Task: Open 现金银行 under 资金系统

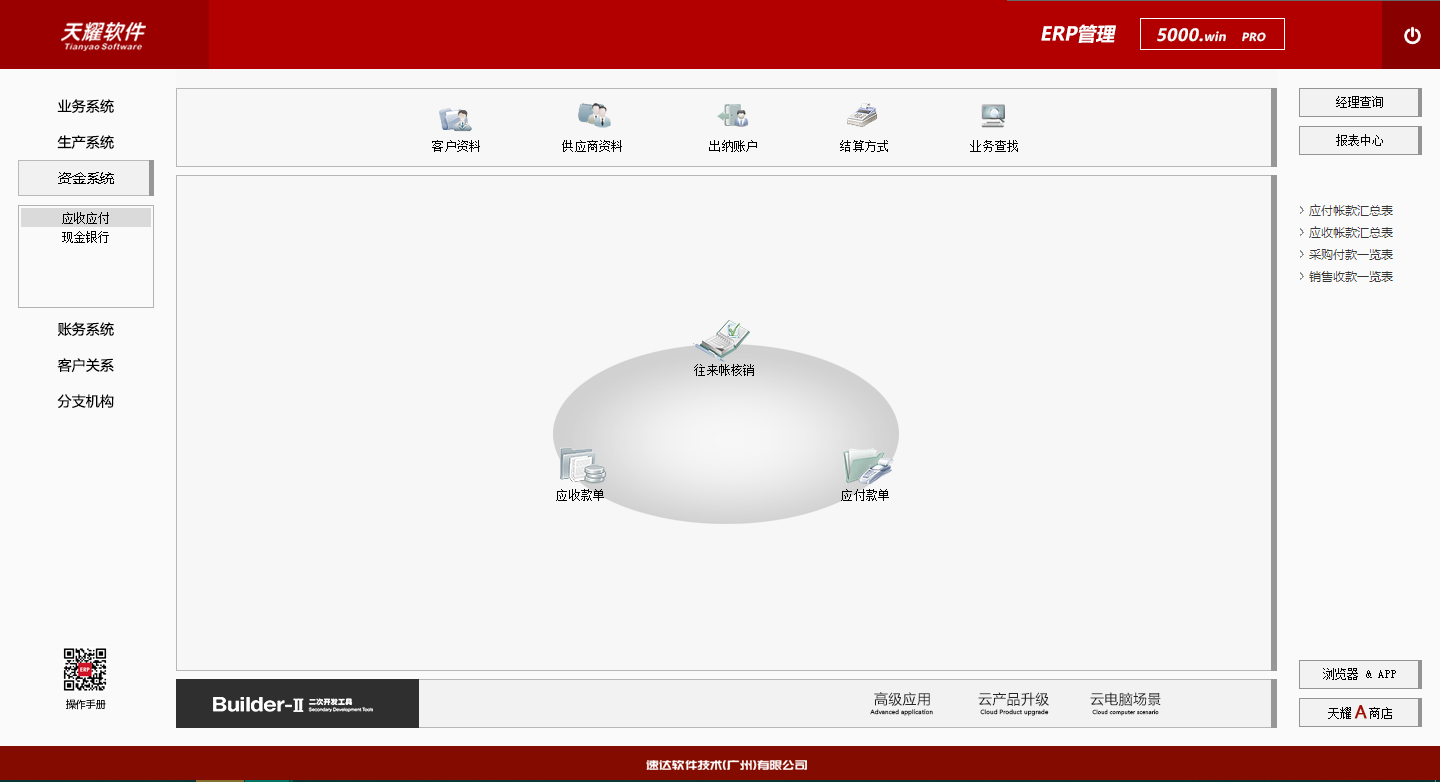Action: pos(85,237)
